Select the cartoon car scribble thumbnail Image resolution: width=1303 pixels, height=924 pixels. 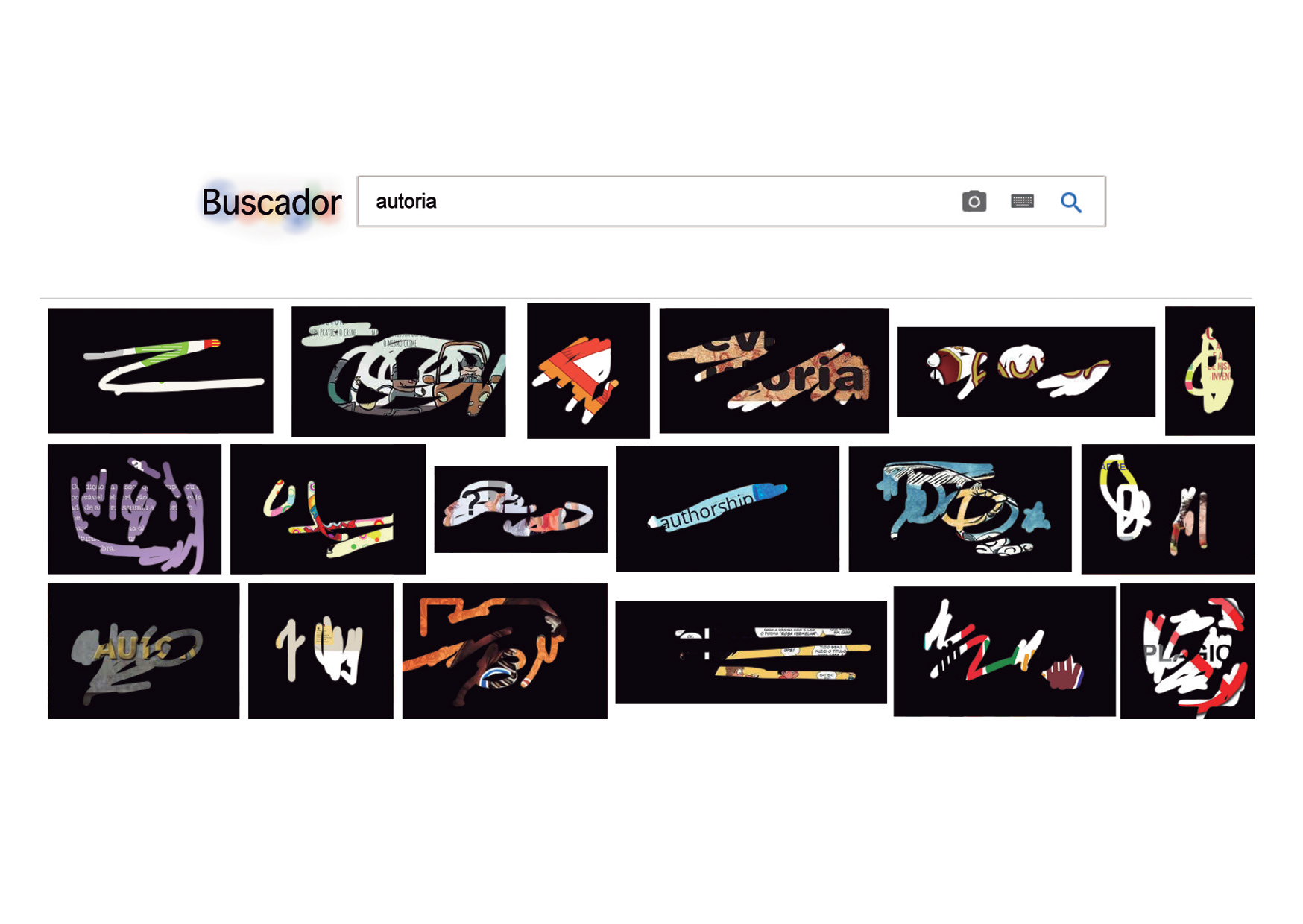click(398, 371)
